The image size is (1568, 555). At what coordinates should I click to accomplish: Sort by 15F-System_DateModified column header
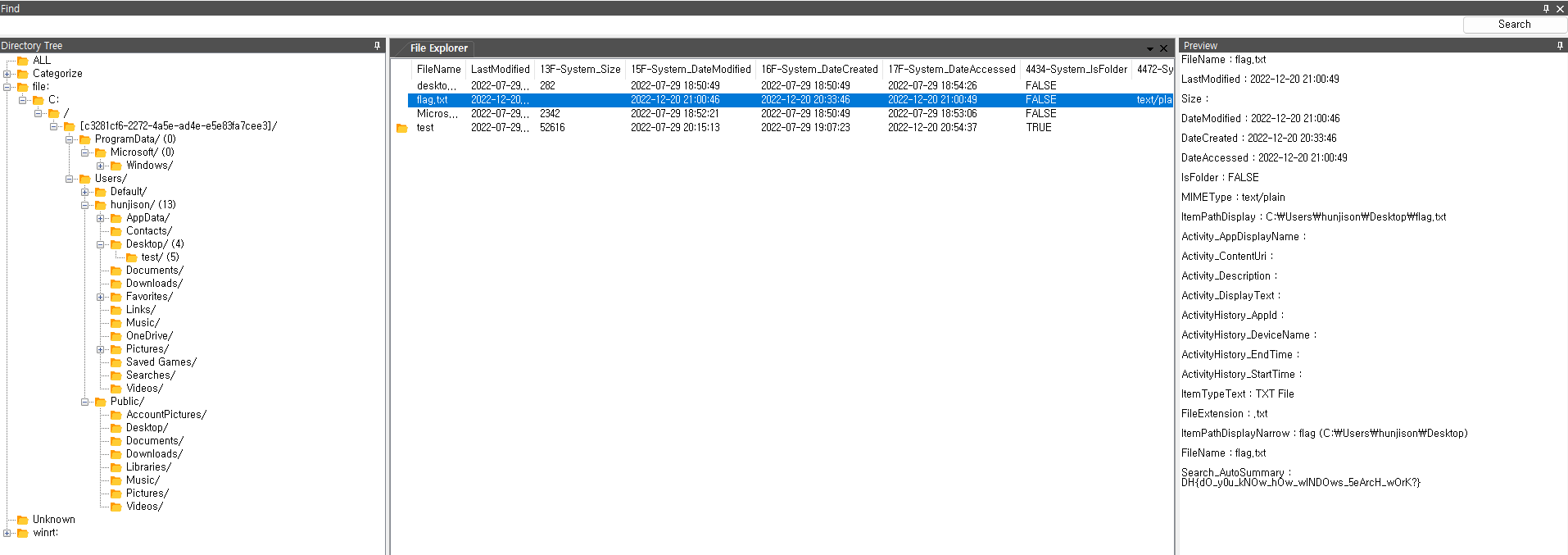pyautogui.click(x=691, y=70)
